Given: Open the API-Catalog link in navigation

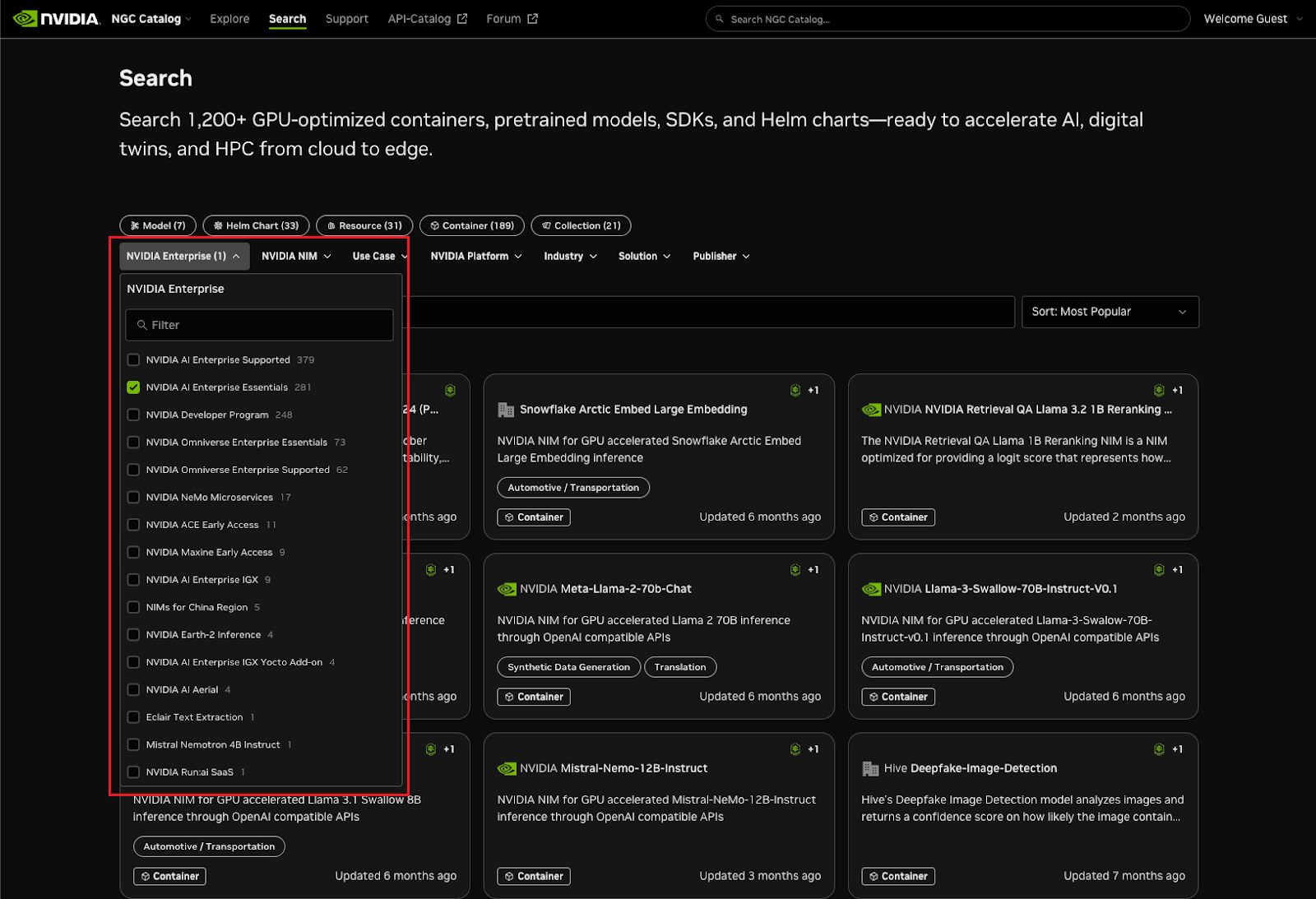Looking at the screenshot, I should (428, 19).
